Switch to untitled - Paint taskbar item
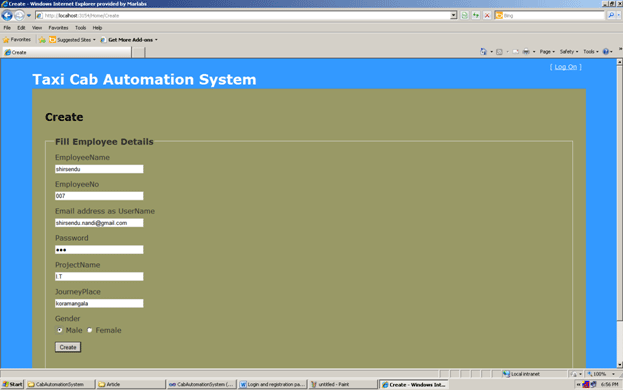The width and height of the screenshot is (623, 390). click(343, 384)
